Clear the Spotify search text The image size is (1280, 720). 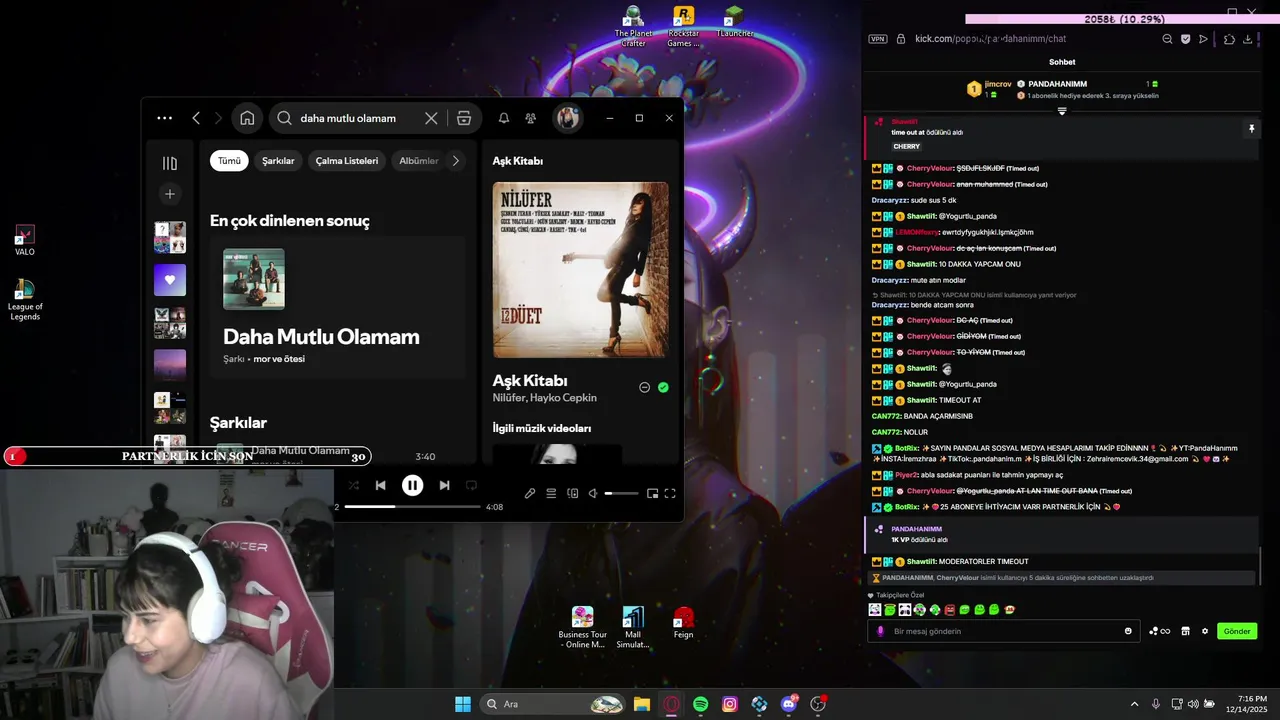pos(431,118)
